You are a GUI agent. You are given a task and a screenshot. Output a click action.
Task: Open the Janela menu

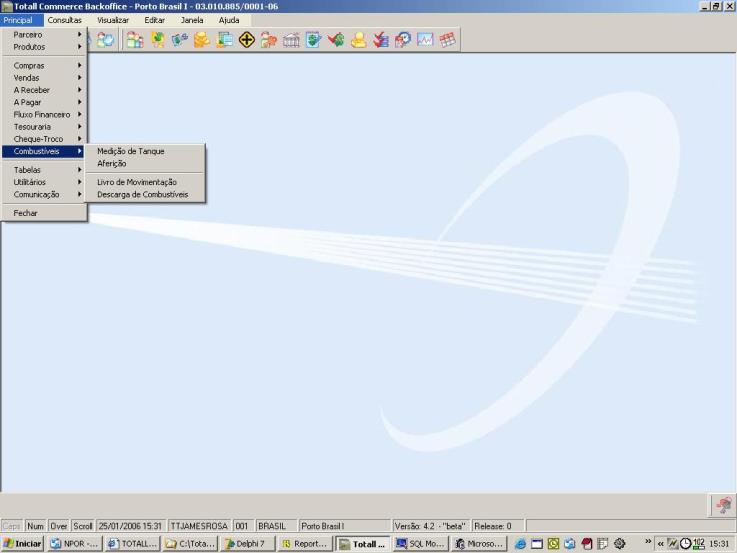192,20
